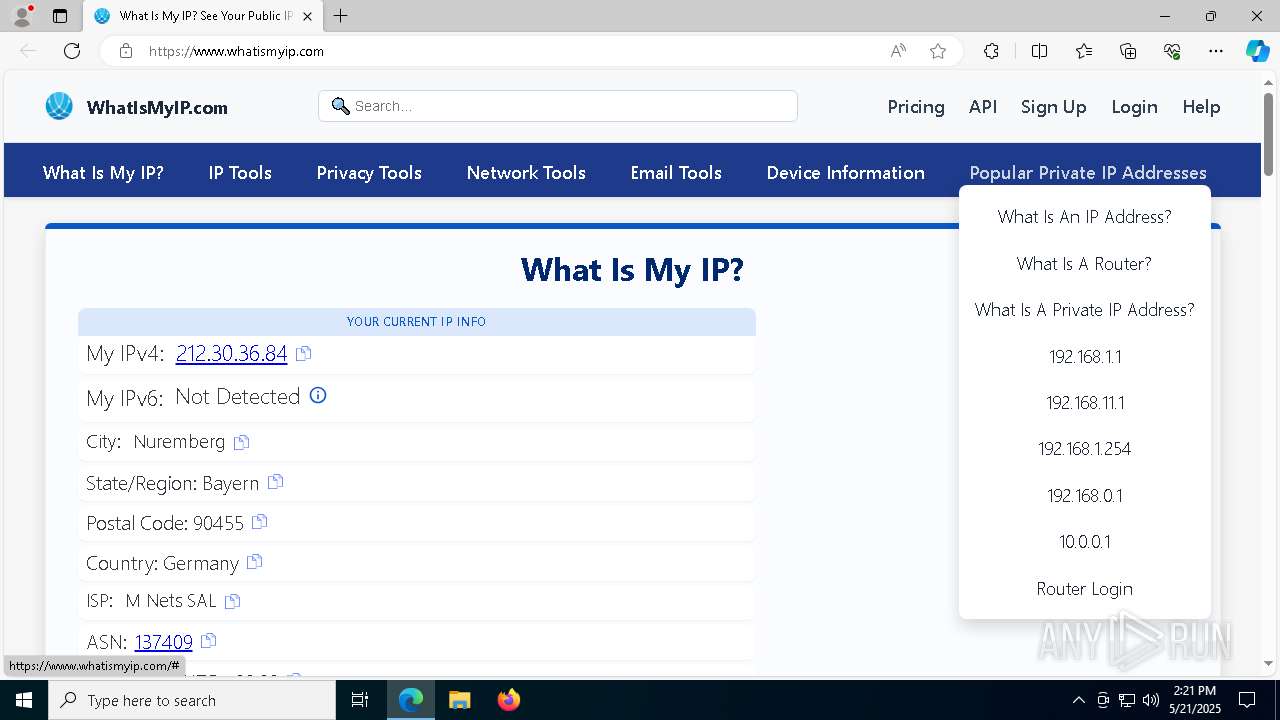1280x720 pixels.
Task: Choose 192.168.11.1 from the dropdown
Action: [x=1084, y=403]
